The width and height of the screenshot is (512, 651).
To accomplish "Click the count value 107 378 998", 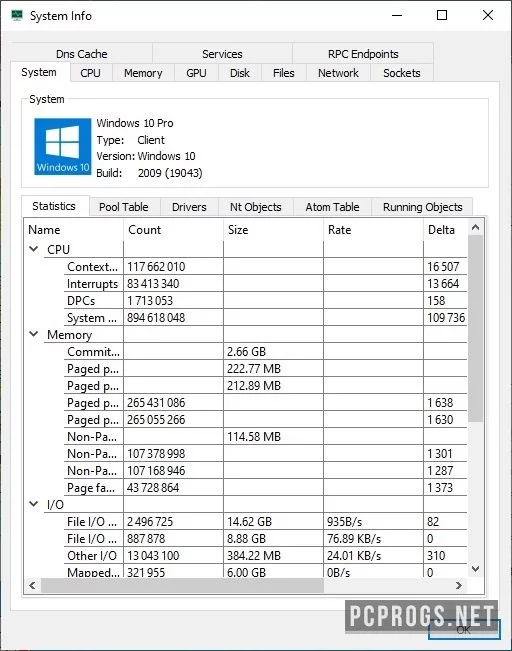I will (156, 453).
